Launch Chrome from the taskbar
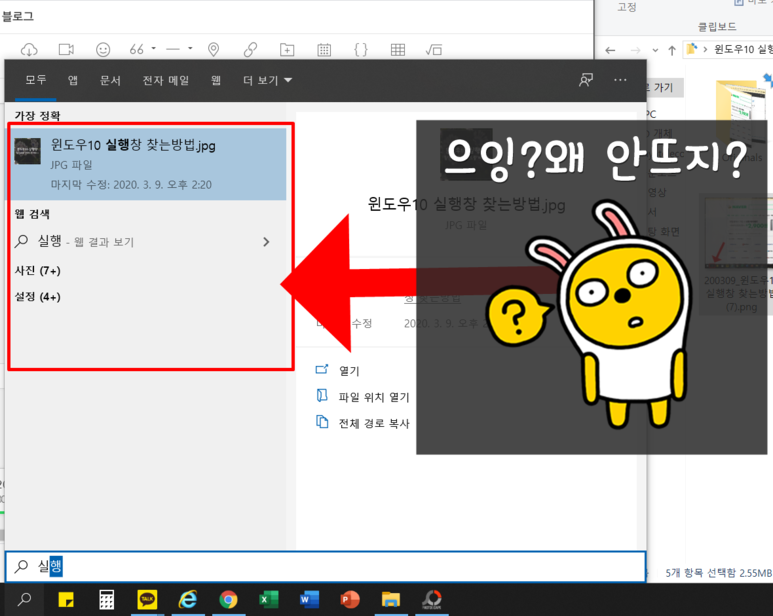The width and height of the screenshot is (773, 616). pyautogui.click(x=228, y=600)
